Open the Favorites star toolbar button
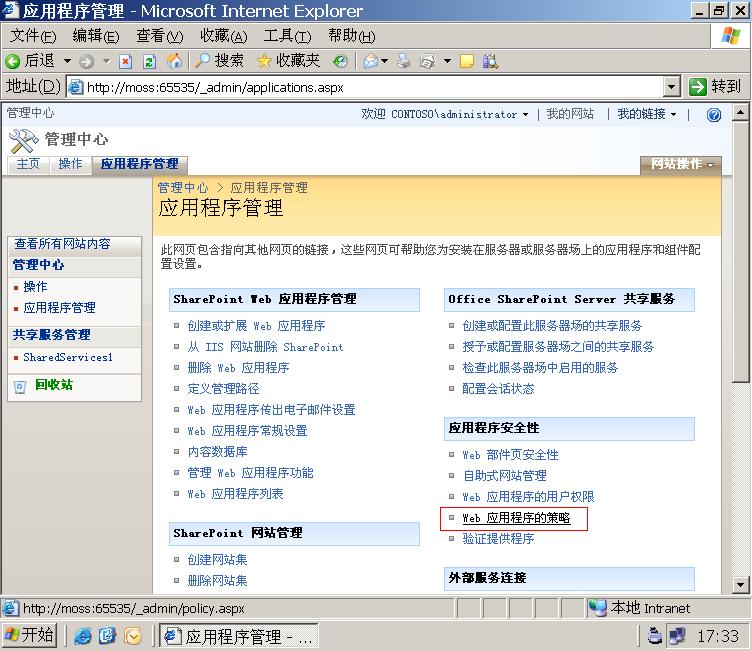The width and height of the screenshot is (752, 651). tap(288, 61)
